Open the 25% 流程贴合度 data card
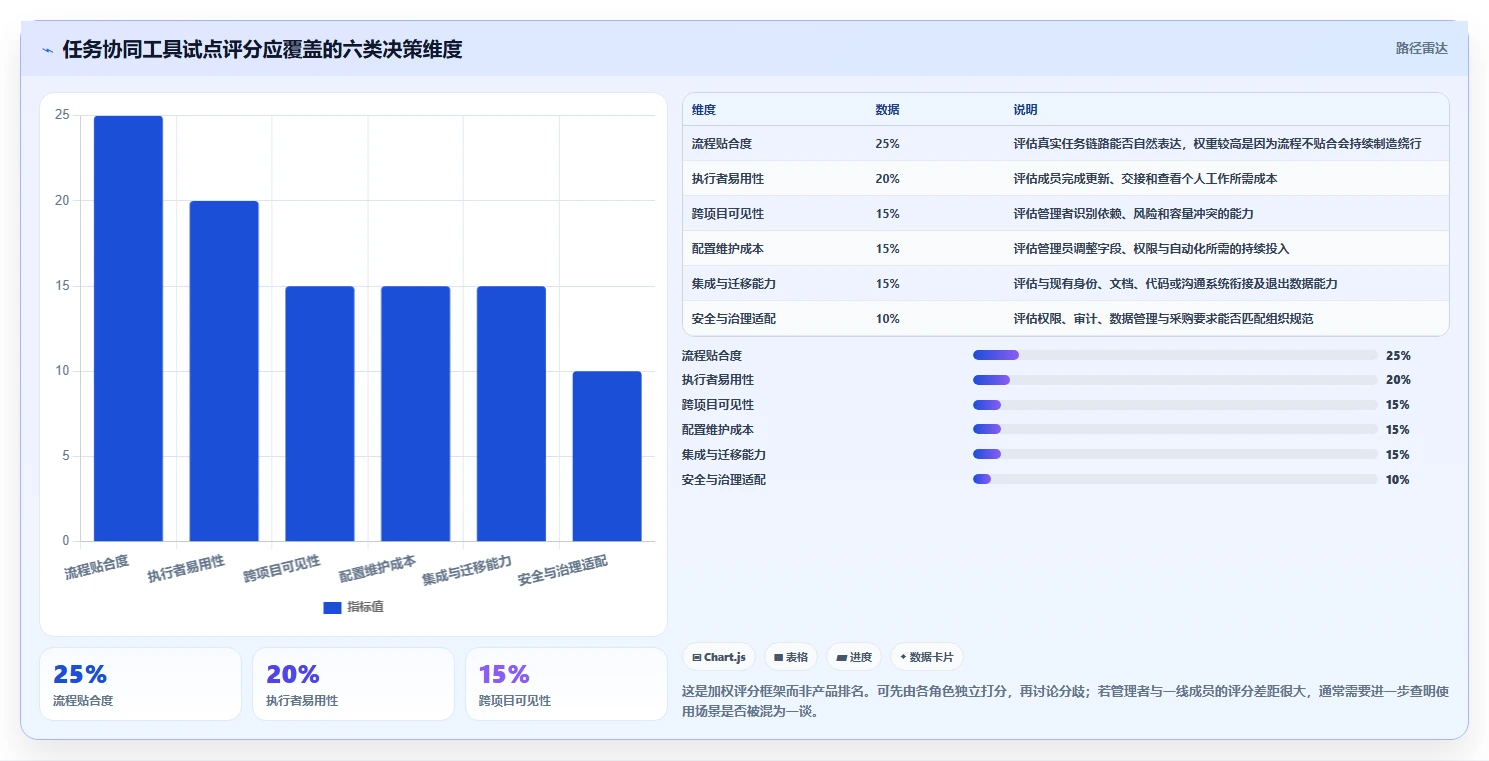 140,684
